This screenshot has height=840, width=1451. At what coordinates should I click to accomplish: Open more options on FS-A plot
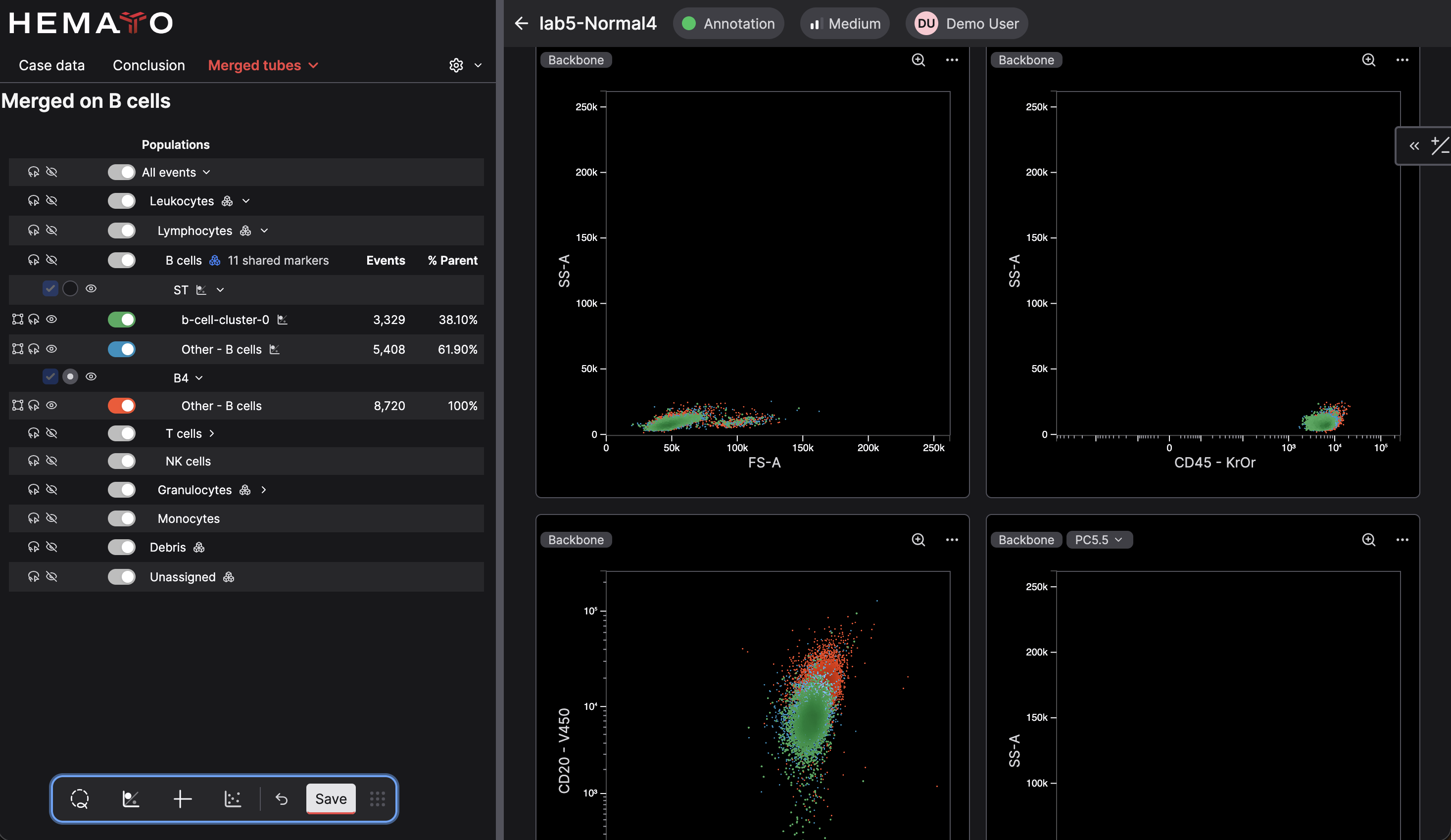(x=952, y=60)
